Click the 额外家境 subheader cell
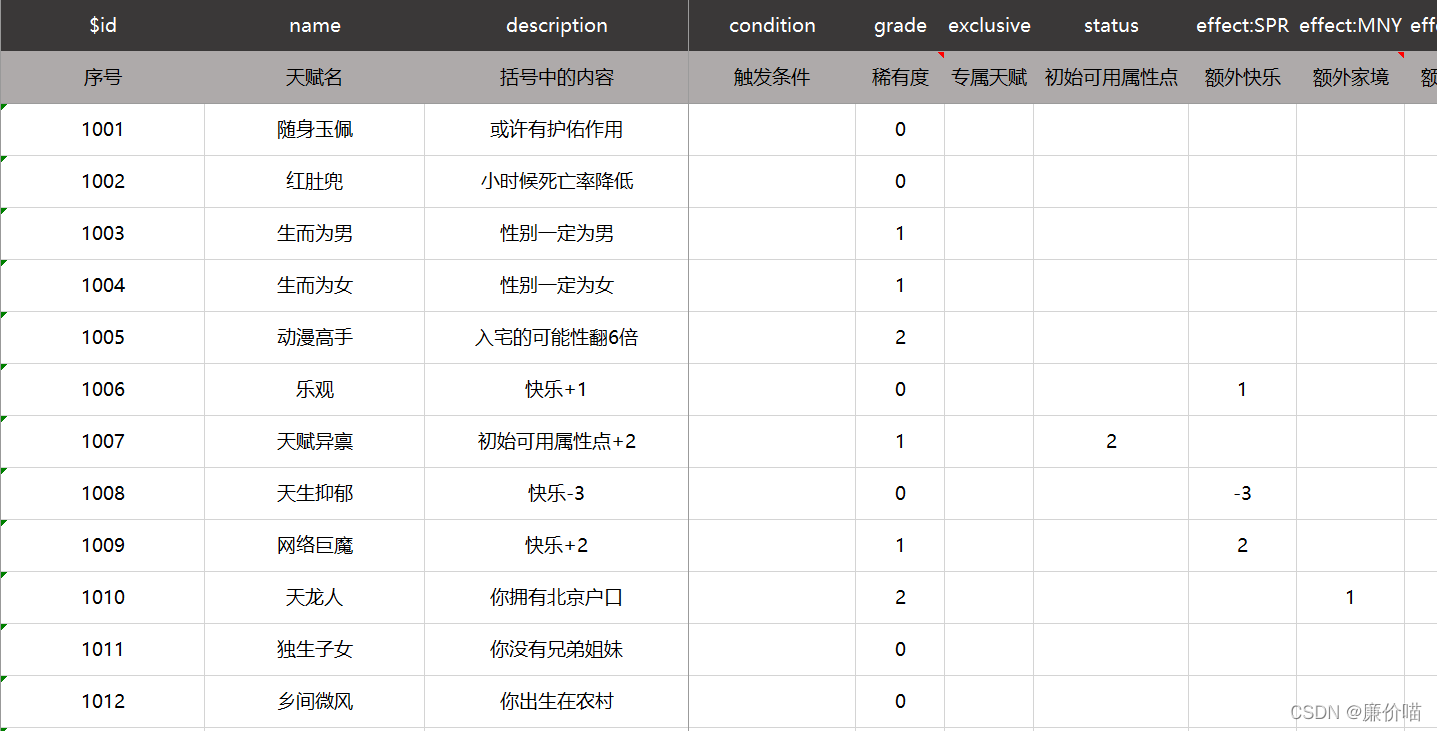This screenshot has width=1437, height=731. [x=1350, y=77]
